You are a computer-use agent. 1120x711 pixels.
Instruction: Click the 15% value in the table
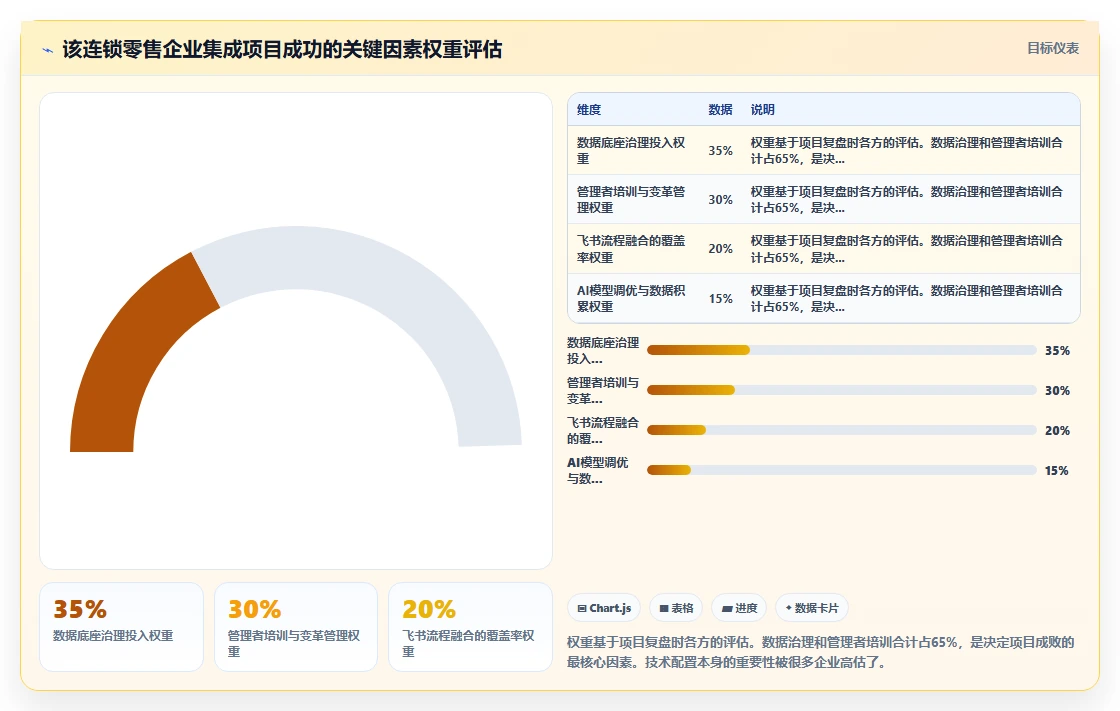coord(720,299)
